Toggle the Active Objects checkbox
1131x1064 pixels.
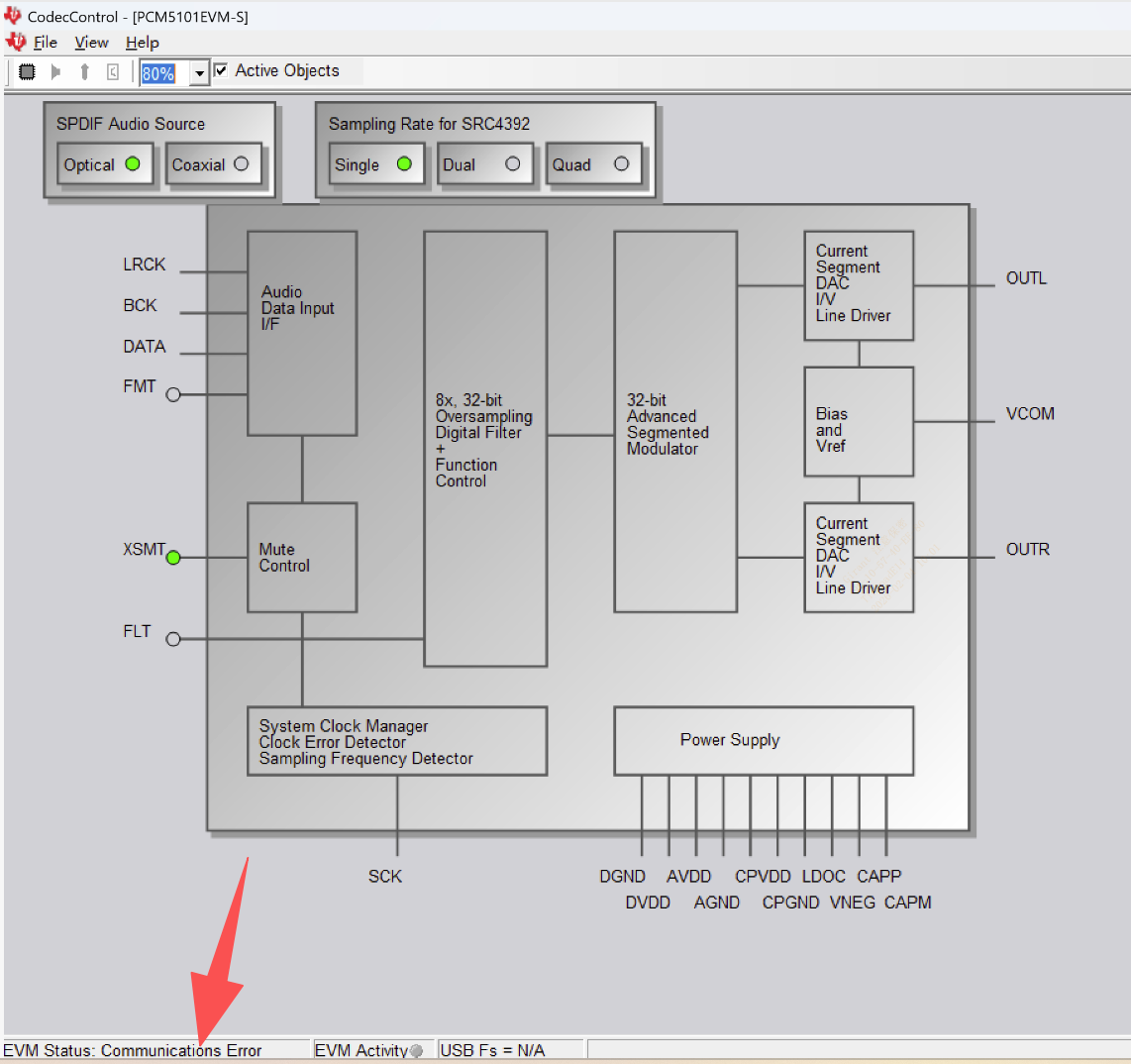click(x=221, y=70)
